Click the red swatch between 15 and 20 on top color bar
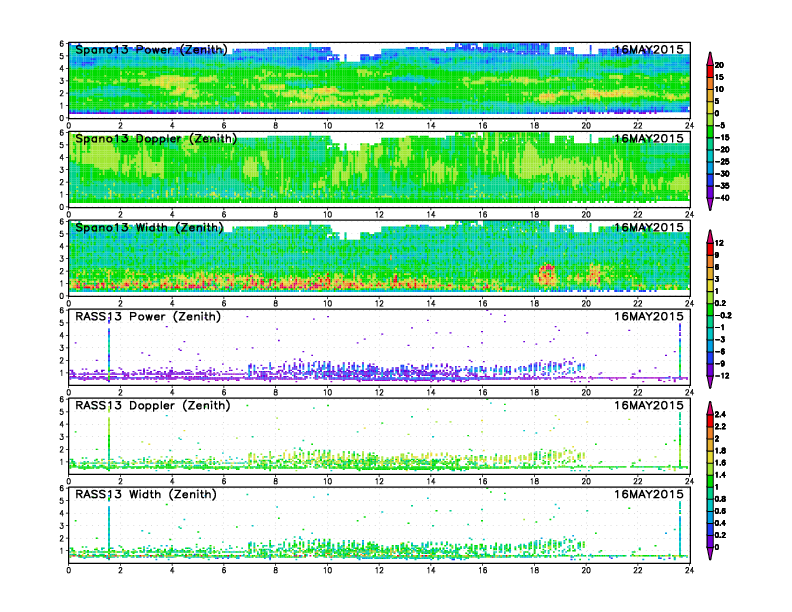 [x=710, y=71]
